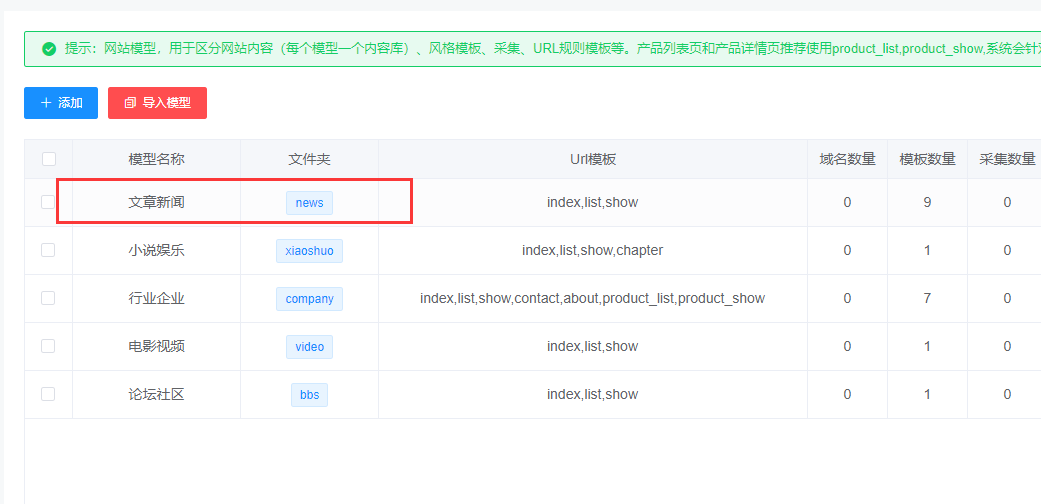The image size is (1041, 504).
Task: Select the 论坛社区 model name cell
Action: 157,394
